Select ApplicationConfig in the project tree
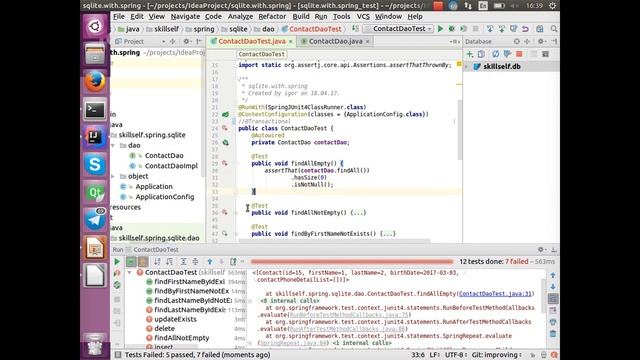 [x=164, y=197]
